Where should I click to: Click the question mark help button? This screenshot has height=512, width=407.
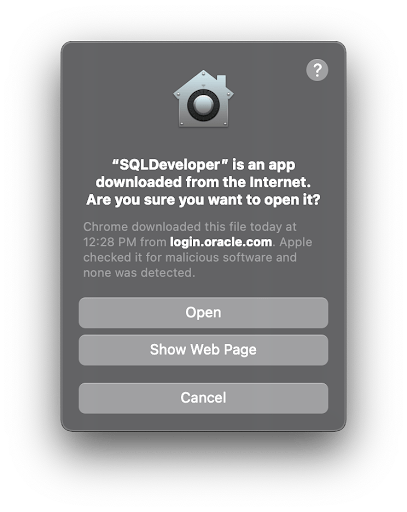pyautogui.click(x=317, y=70)
